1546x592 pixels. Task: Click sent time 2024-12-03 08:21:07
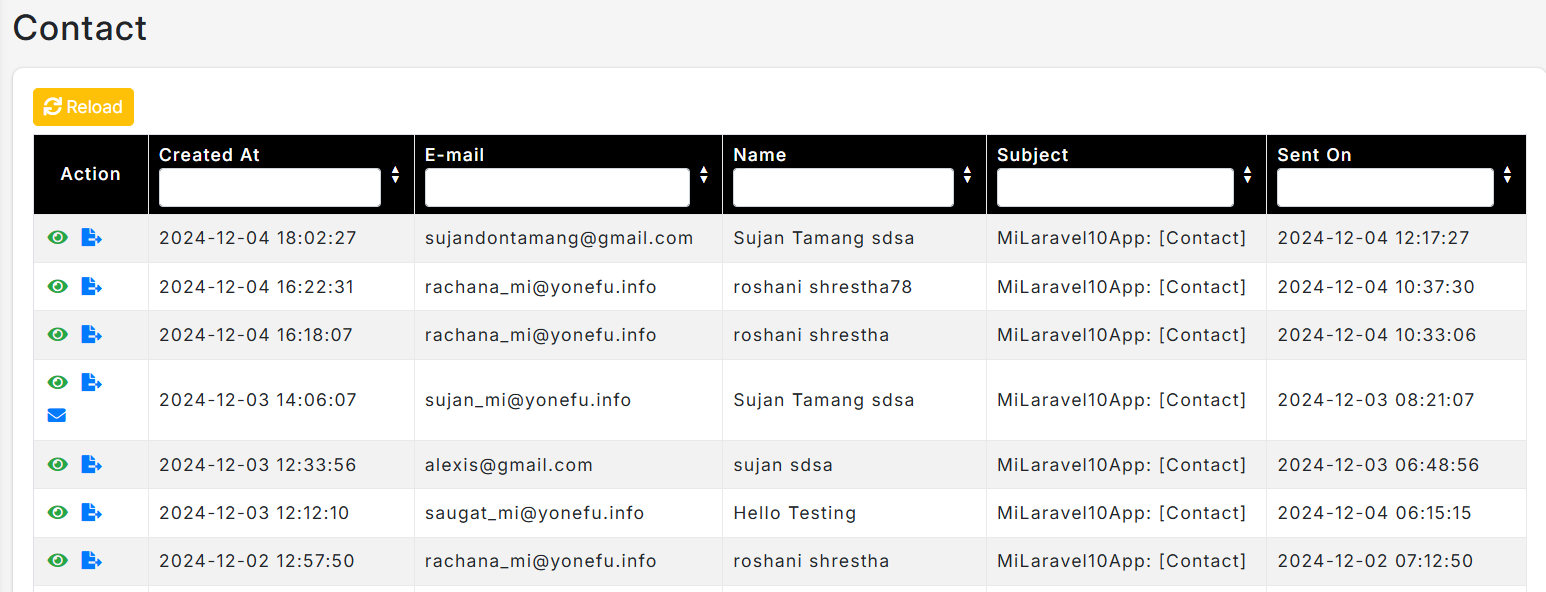(x=1376, y=400)
